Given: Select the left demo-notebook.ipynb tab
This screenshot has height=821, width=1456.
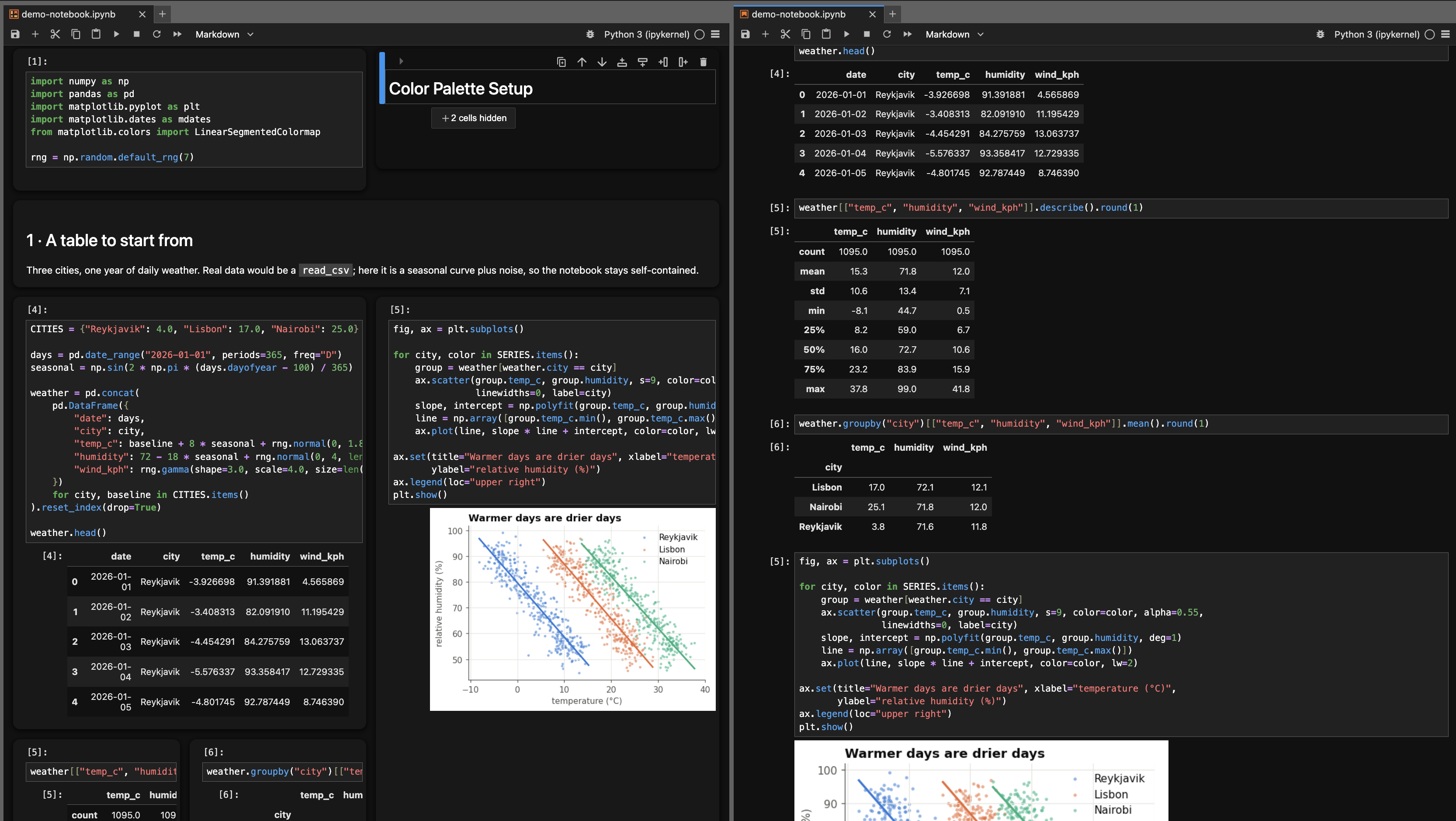Looking at the screenshot, I should coord(69,14).
